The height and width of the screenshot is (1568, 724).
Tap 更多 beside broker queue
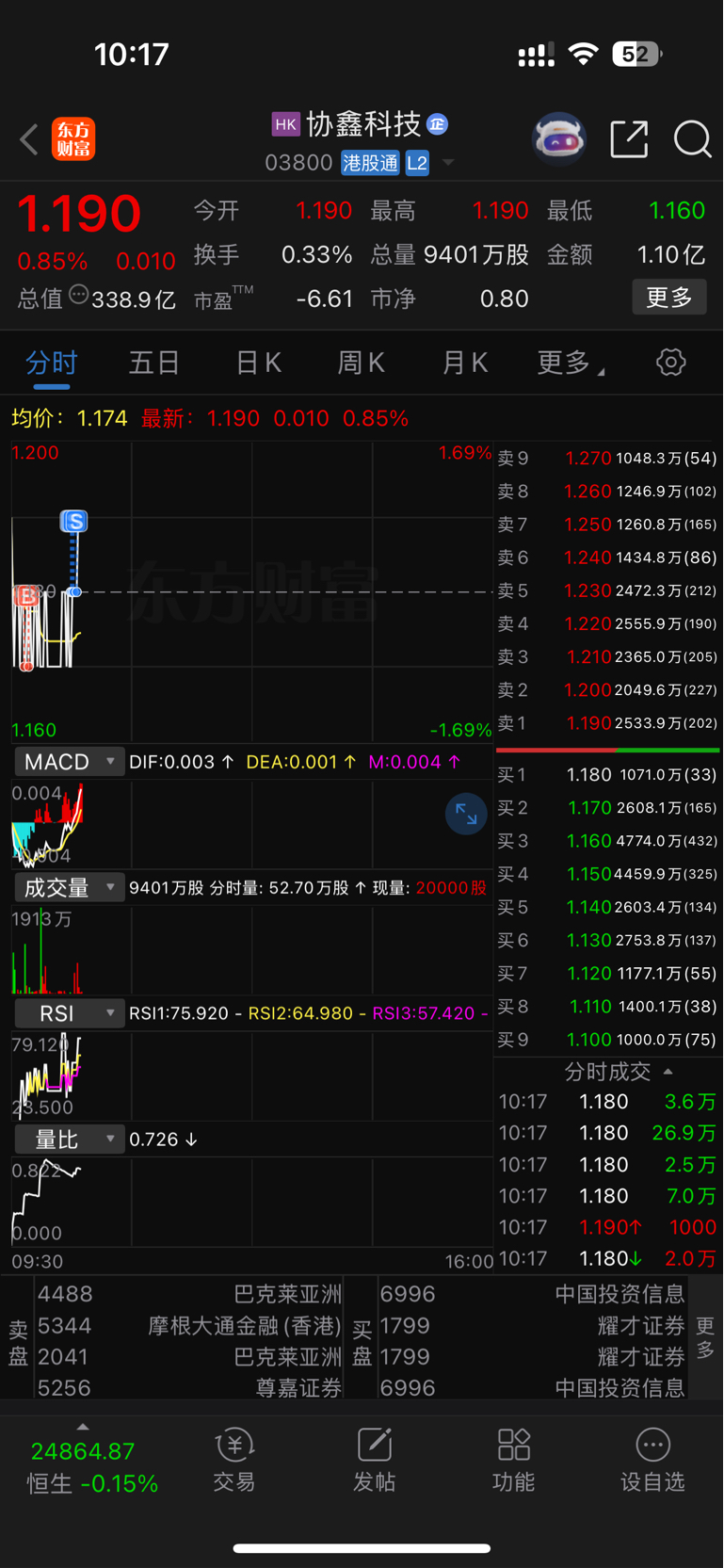coord(705,1337)
